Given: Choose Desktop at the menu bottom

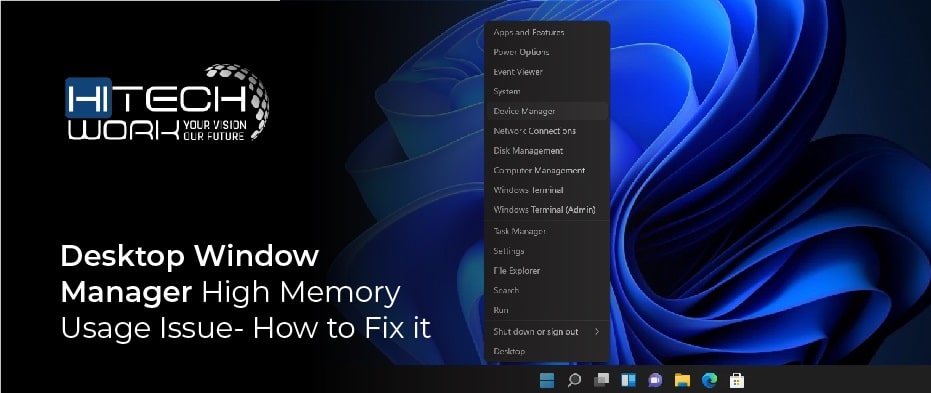Looking at the screenshot, I should tap(547, 351).
